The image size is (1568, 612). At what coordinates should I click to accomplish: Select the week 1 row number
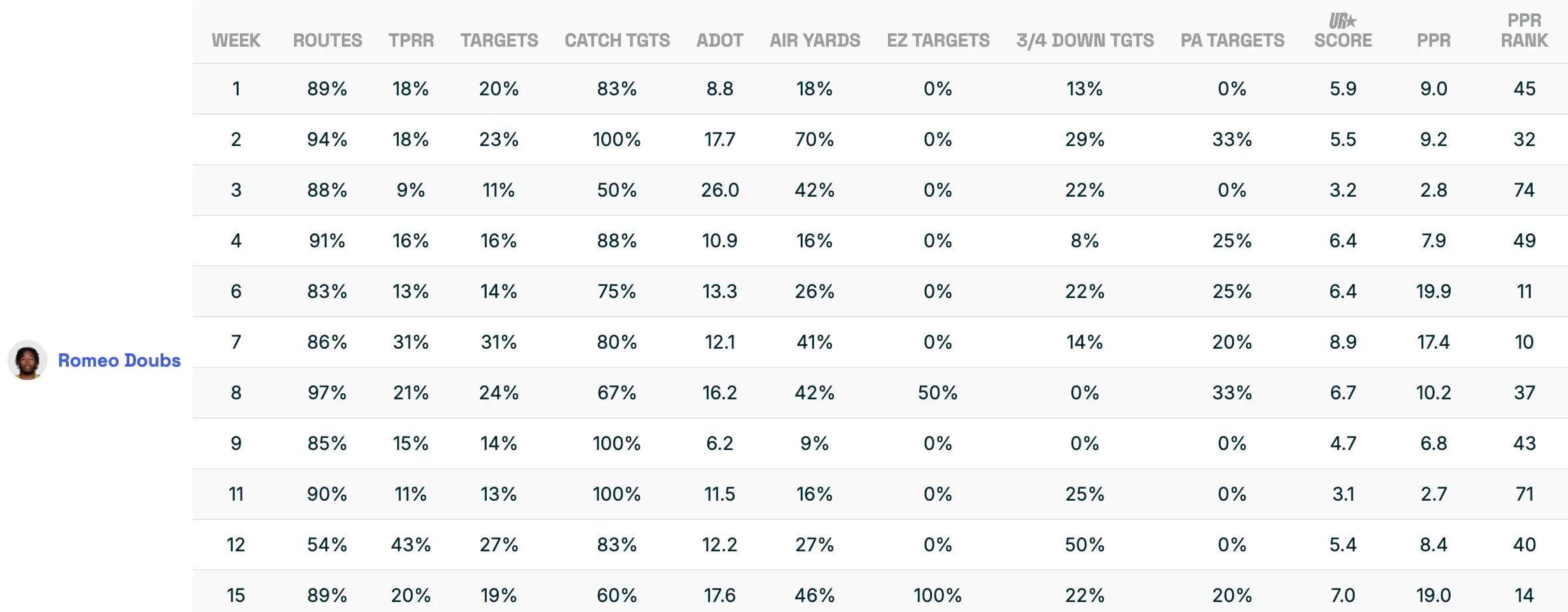(236, 89)
